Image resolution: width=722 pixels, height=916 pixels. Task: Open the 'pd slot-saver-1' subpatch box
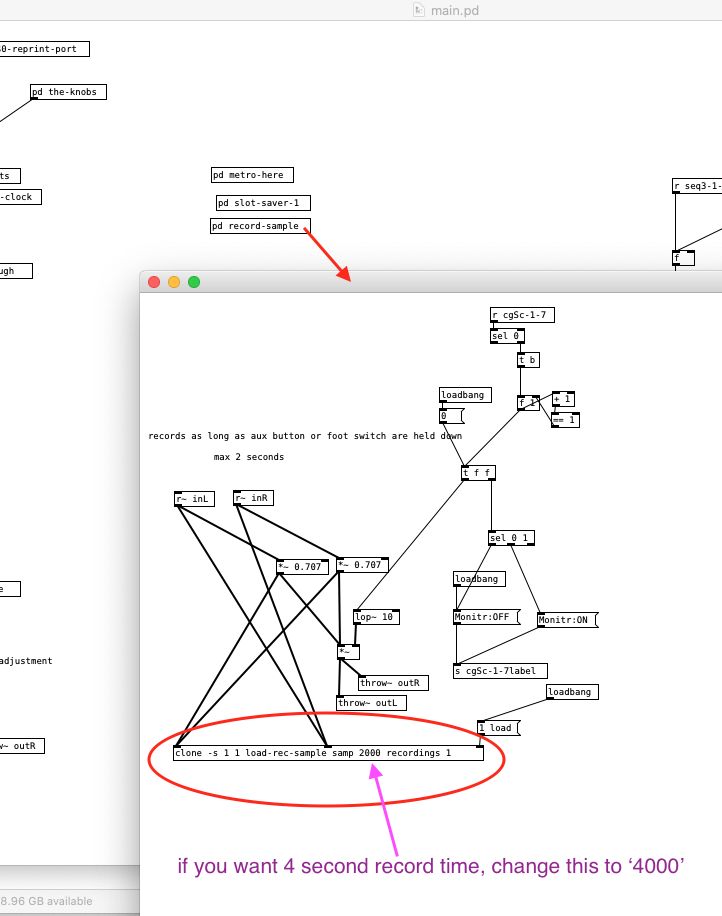[x=263, y=203]
